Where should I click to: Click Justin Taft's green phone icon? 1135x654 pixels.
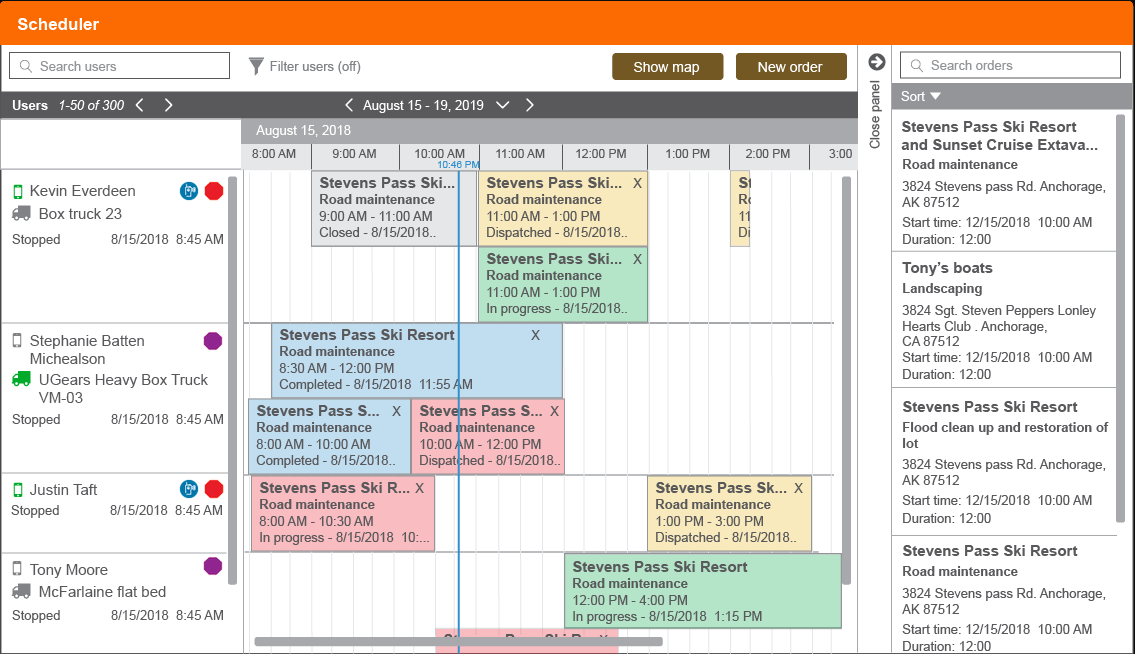pos(18,490)
